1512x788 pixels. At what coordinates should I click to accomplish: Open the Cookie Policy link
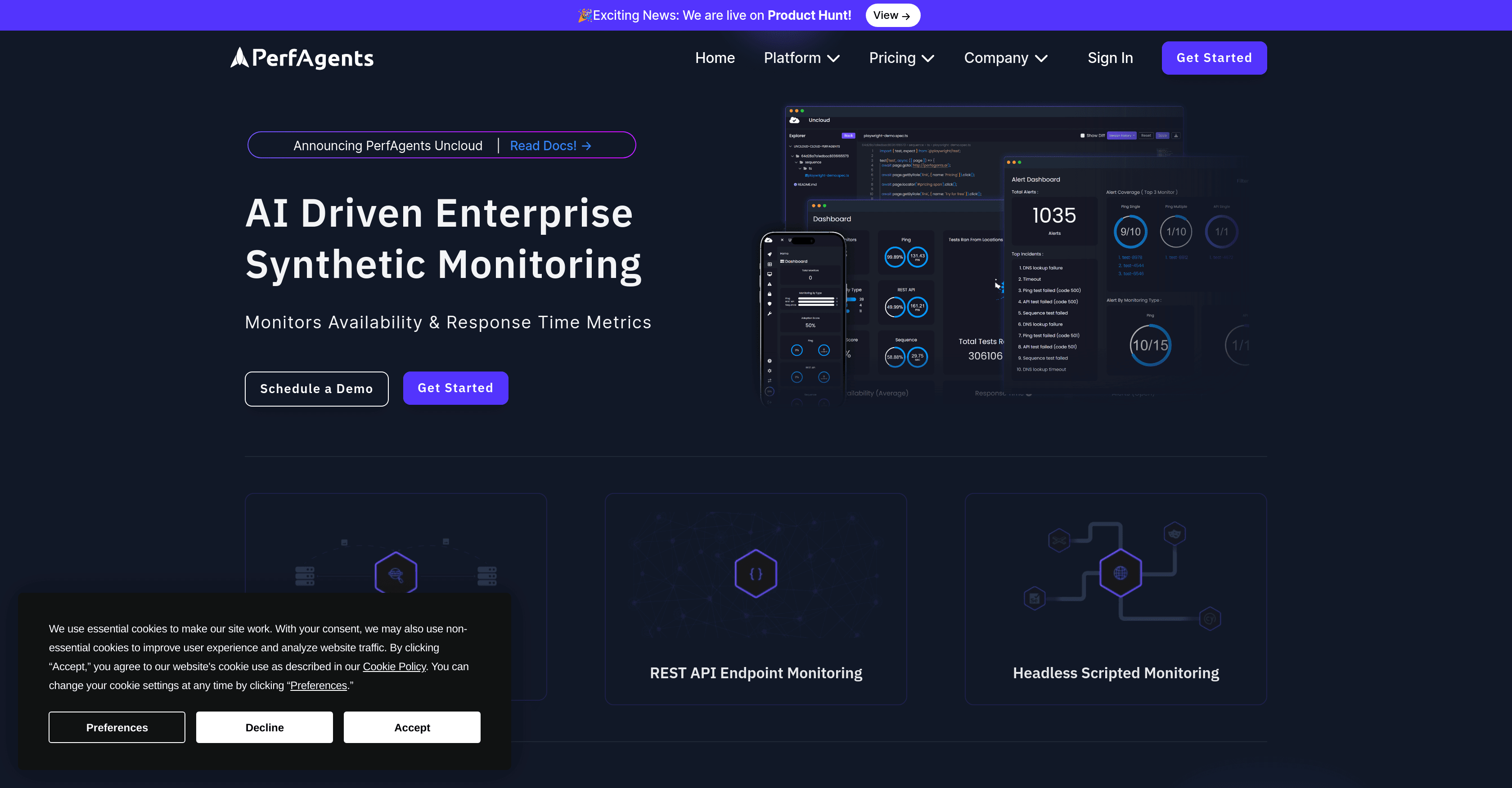pyautogui.click(x=394, y=667)
